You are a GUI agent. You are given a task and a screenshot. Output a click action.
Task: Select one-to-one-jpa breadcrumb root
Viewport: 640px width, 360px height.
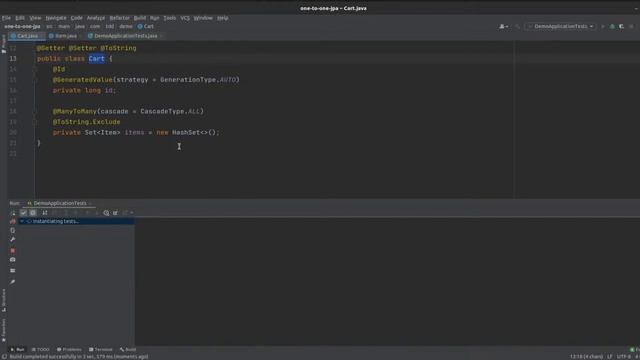click(x=22, y=27)
